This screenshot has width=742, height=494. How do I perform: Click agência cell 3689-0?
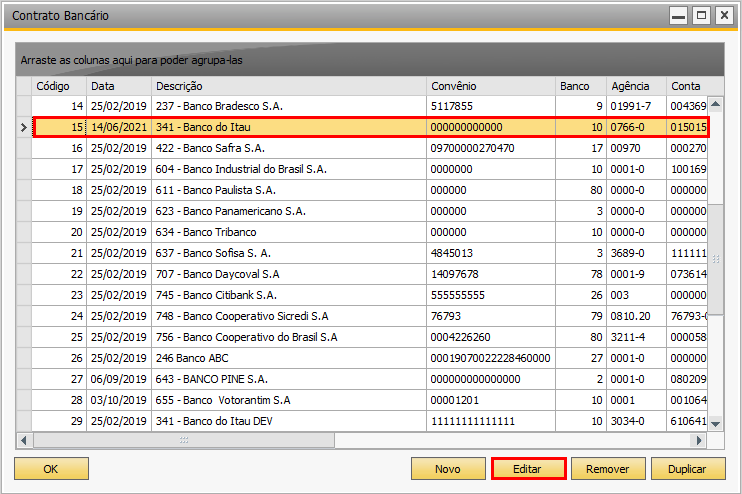point(636,253)
